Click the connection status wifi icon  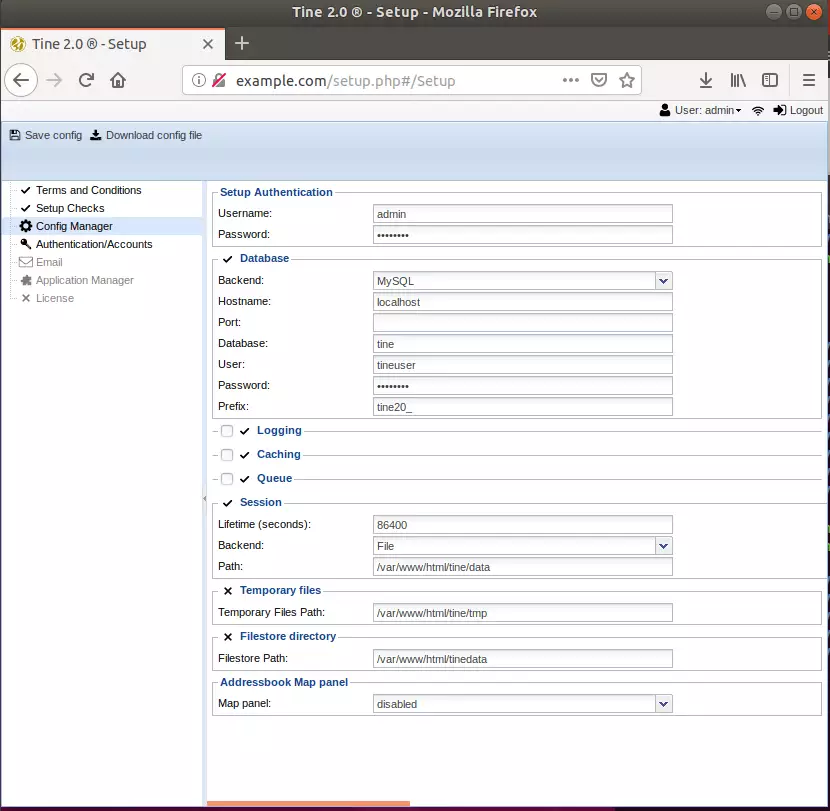click(758, 110)
